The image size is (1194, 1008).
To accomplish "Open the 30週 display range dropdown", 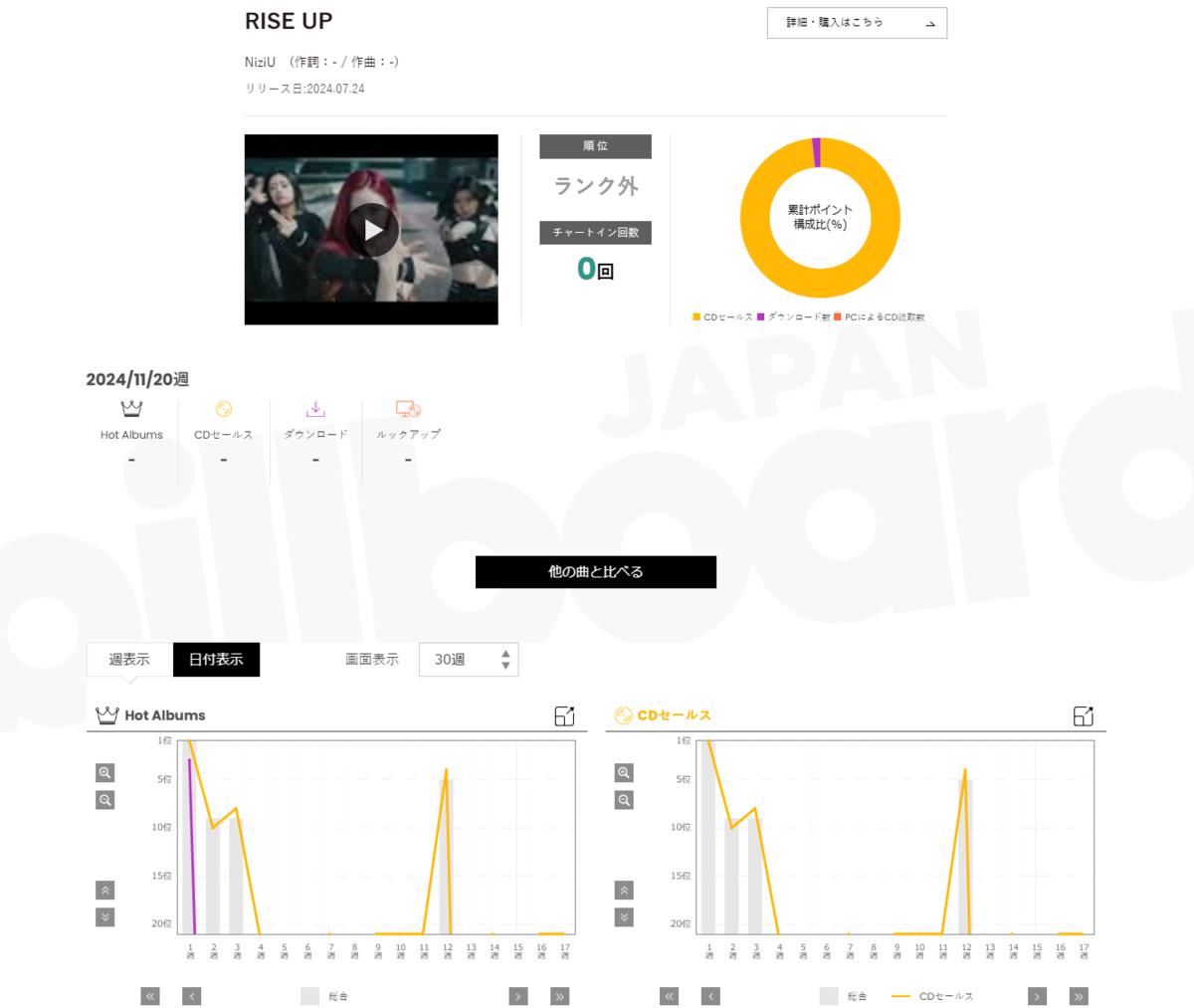I will pyautogui.click(x=469, y=660).
